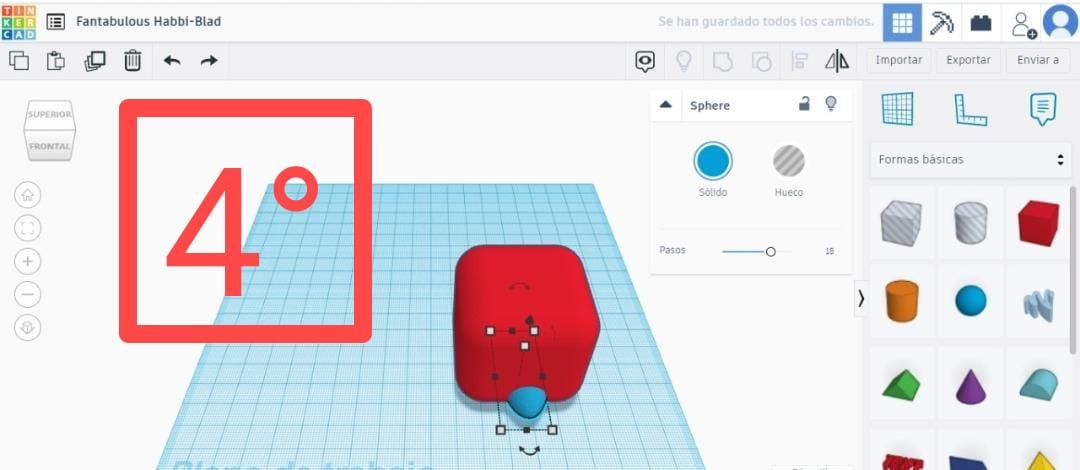Viewport: 1080px width, 470px height.
Task: Toggle the notes visibility icon
Action: pyautogui.click(x=645, y=61)
